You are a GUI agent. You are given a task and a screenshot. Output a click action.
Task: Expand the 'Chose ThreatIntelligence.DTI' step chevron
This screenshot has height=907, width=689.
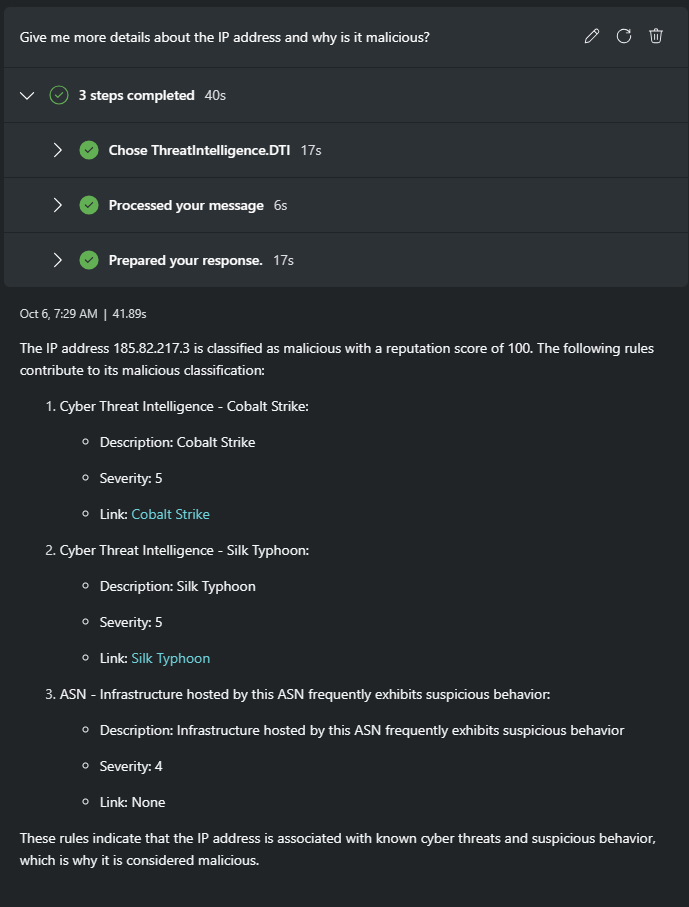[x=58, y=150]
